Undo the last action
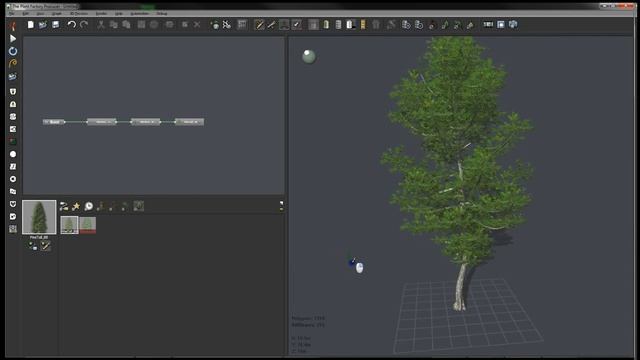Image resolution: width=640 pixels, height=360 pixels. [x=71, y=25]
